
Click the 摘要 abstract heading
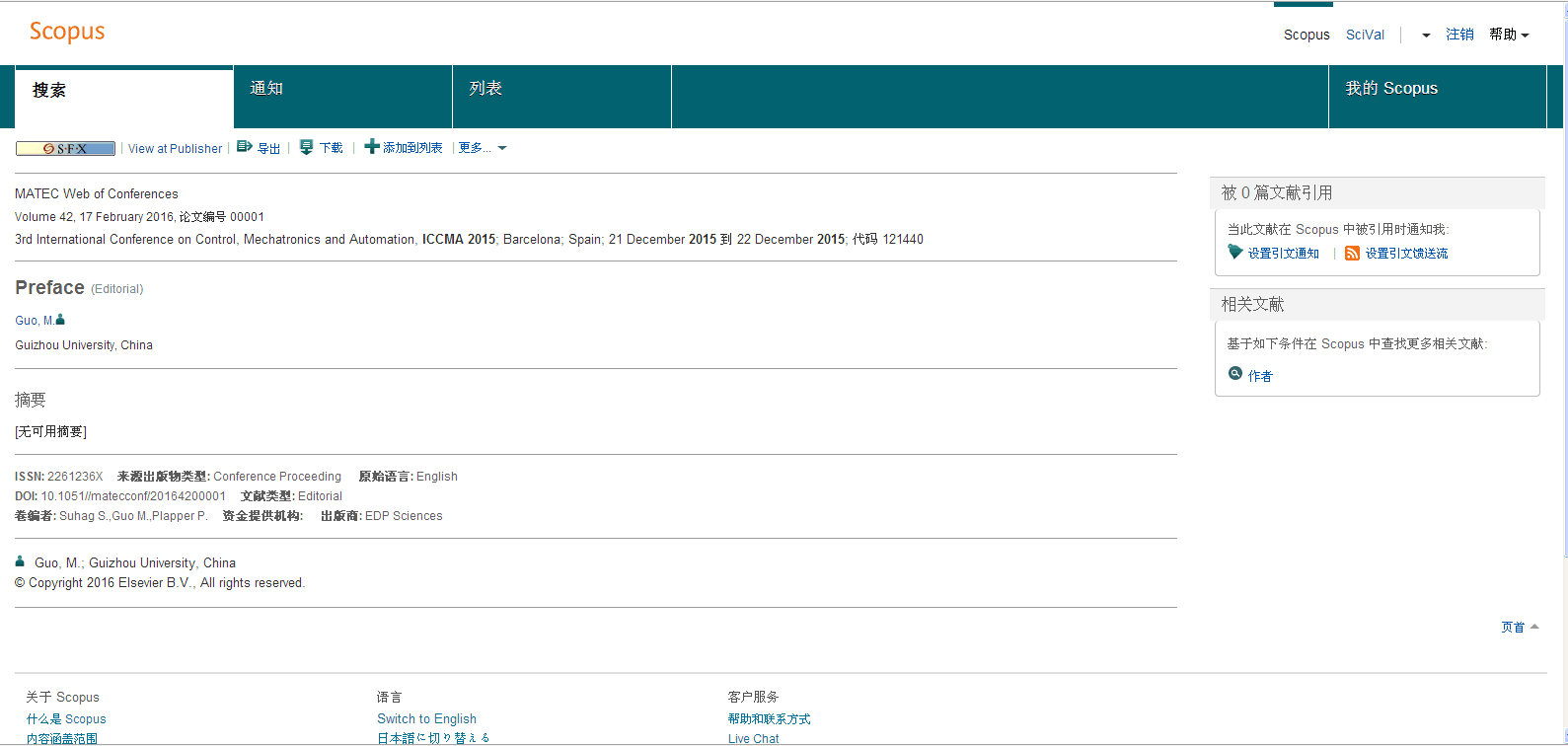tap(31, 400)
